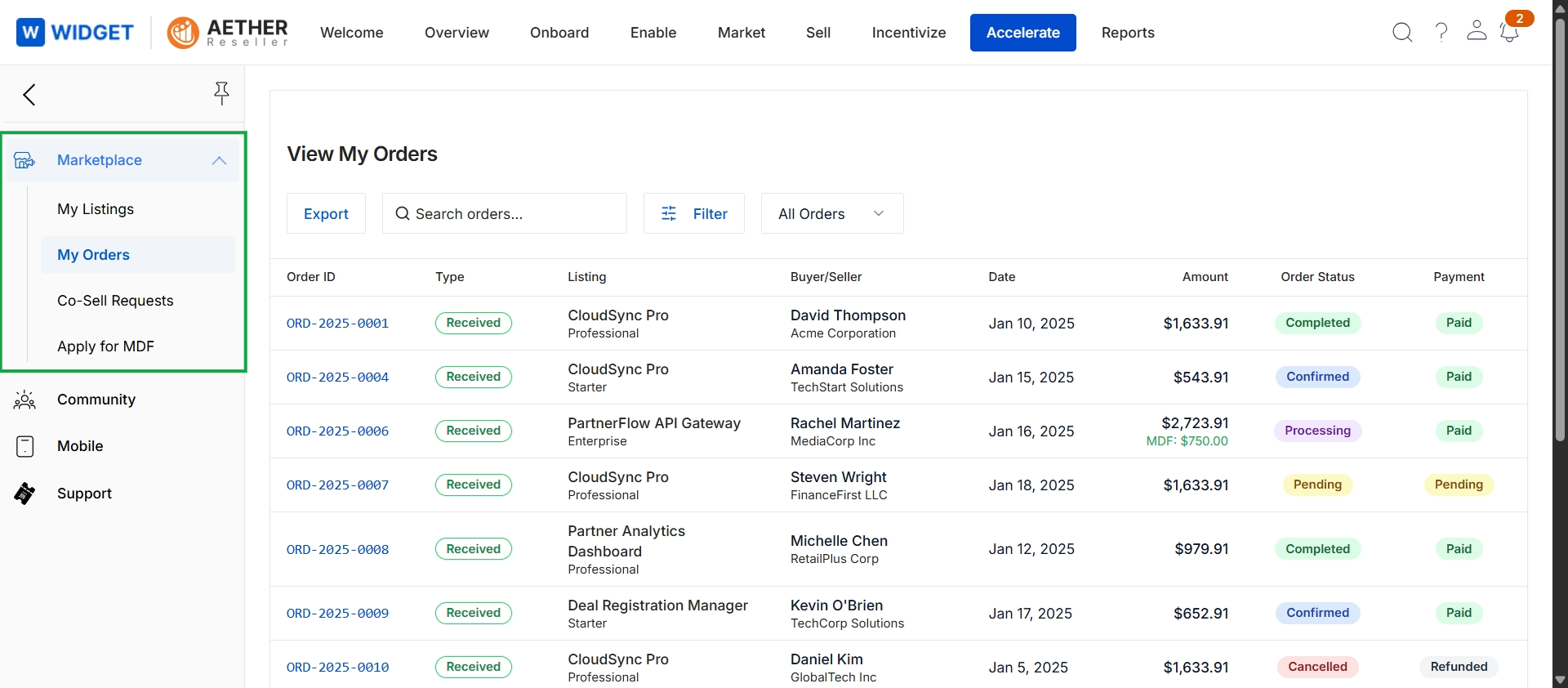The height and width of the screenshot is (688, 1568).
Task: Click the Pending order status for Steven Wright
Action: 1317,485
